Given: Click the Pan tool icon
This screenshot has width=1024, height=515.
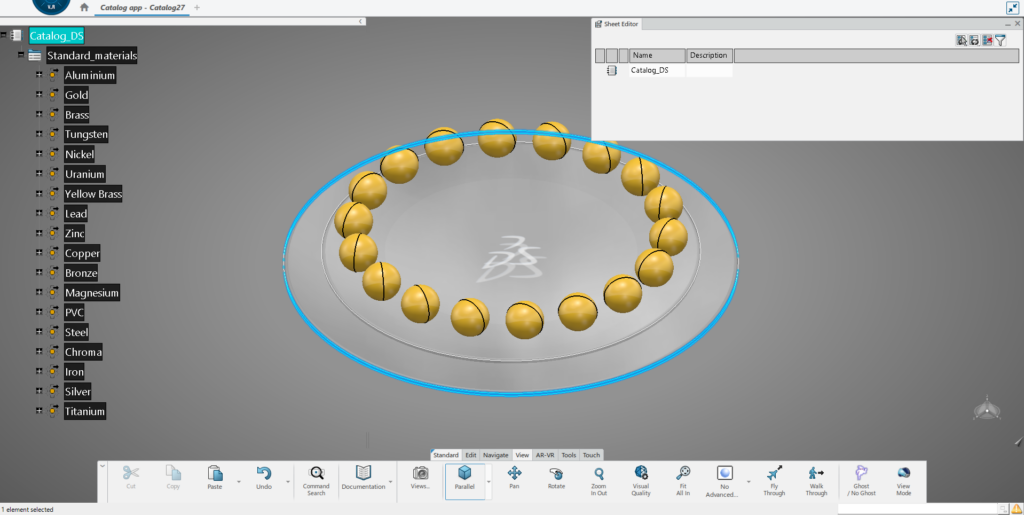Looking at the screenshot, I should [514, 474].
